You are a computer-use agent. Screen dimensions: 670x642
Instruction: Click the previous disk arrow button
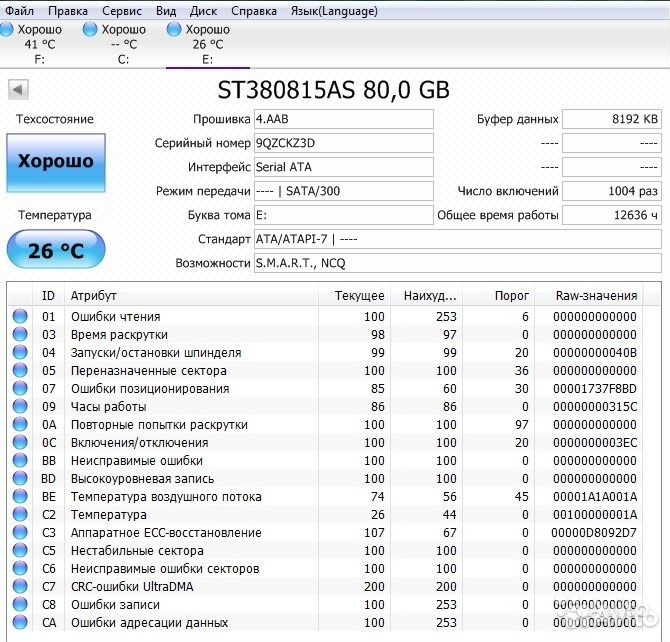point(18,90)
